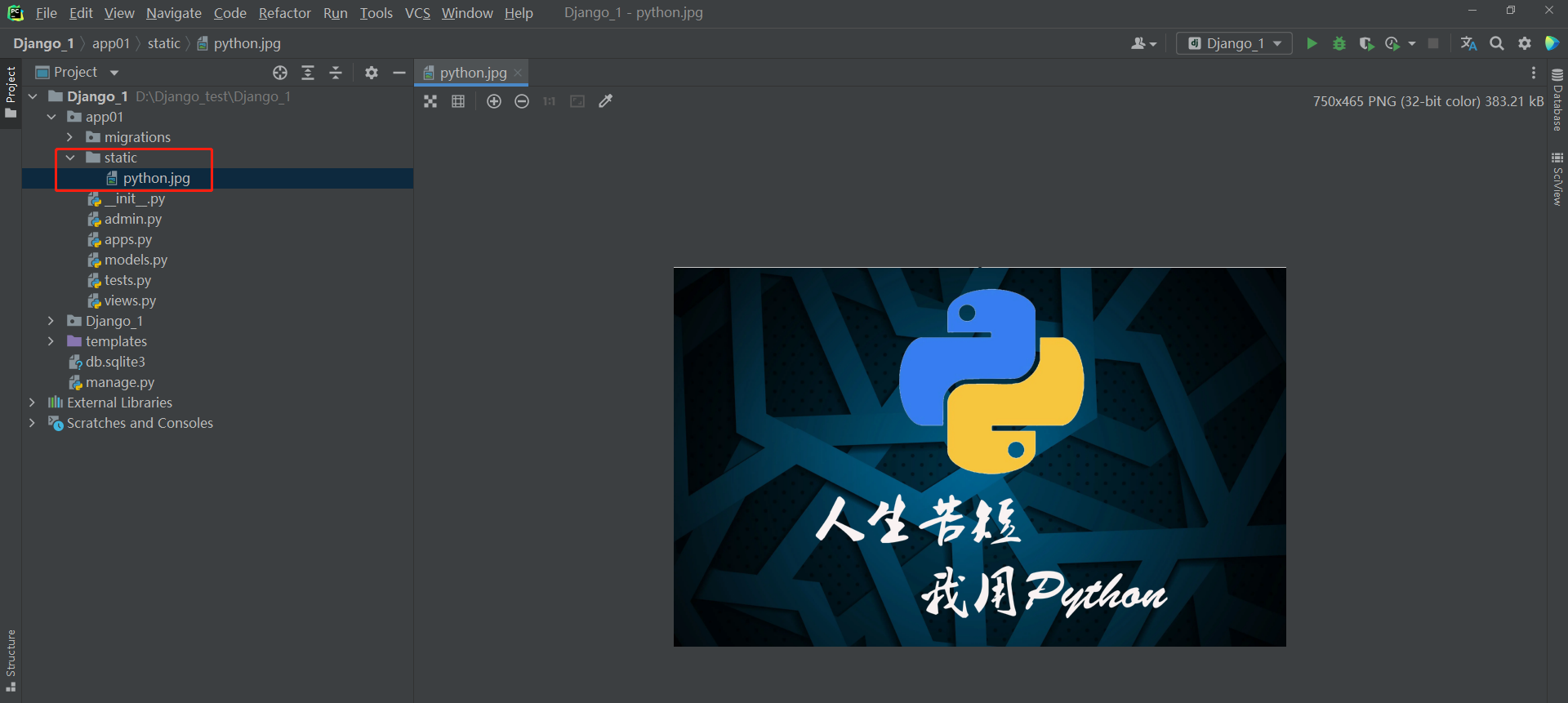Image resolution: width=1568 pixels, height=703 pixels.
Task: Toggle the Project side tab
Action: [x=11, y=92]
